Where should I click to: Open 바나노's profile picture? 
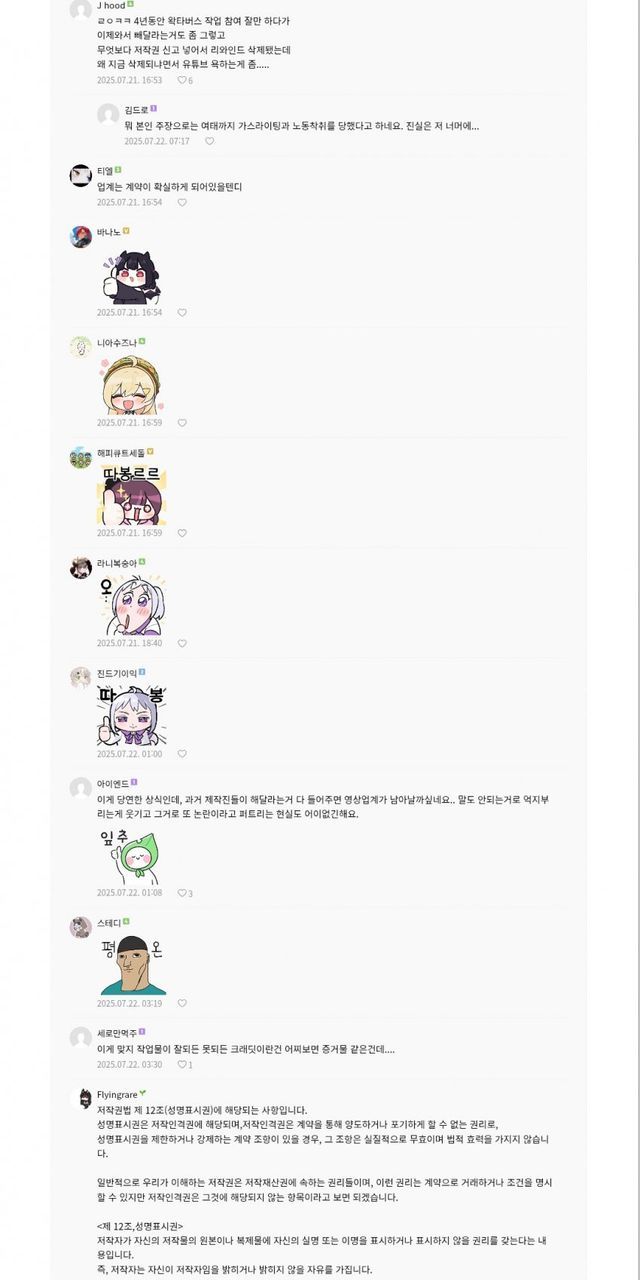(81, 237)
